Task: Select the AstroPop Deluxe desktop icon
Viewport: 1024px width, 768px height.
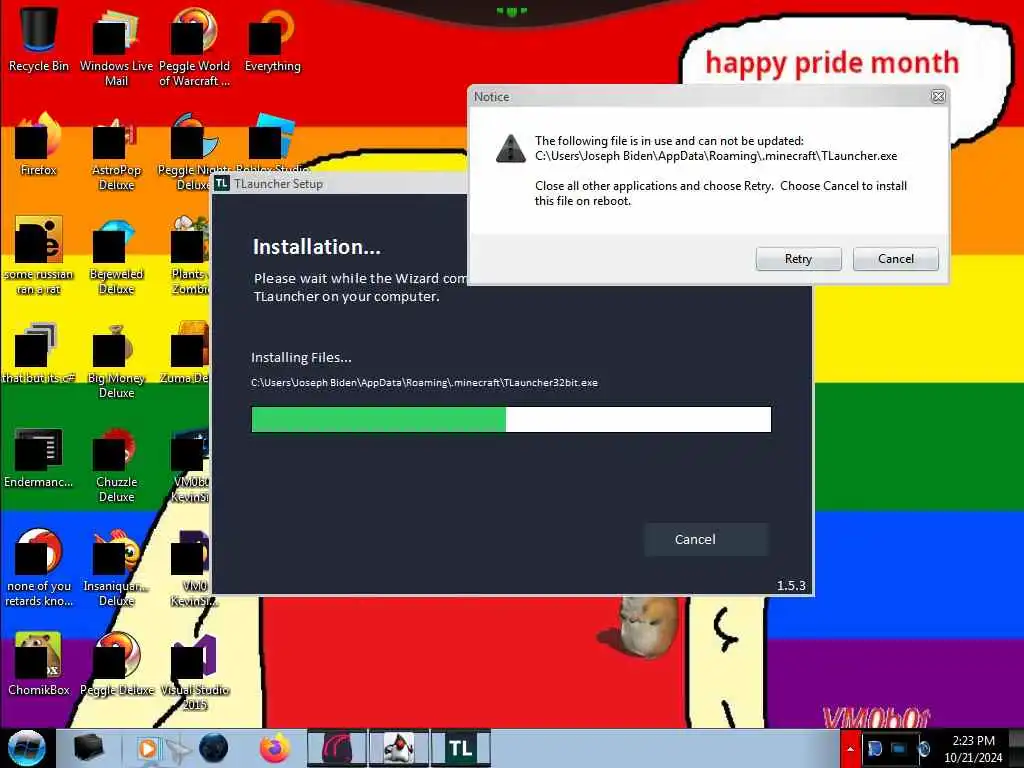Action: [116, 153]
